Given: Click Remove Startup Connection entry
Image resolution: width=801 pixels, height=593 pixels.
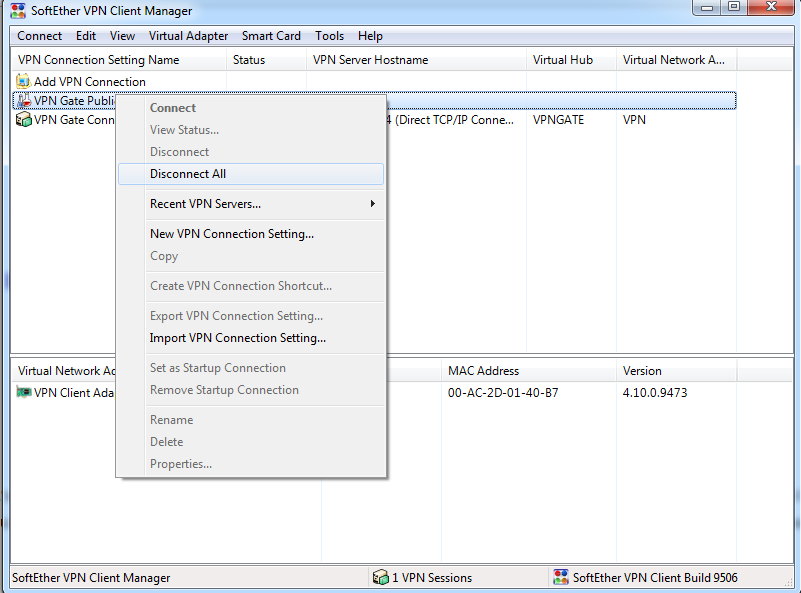Looking at the screenshot, I should tap(251, 390).
